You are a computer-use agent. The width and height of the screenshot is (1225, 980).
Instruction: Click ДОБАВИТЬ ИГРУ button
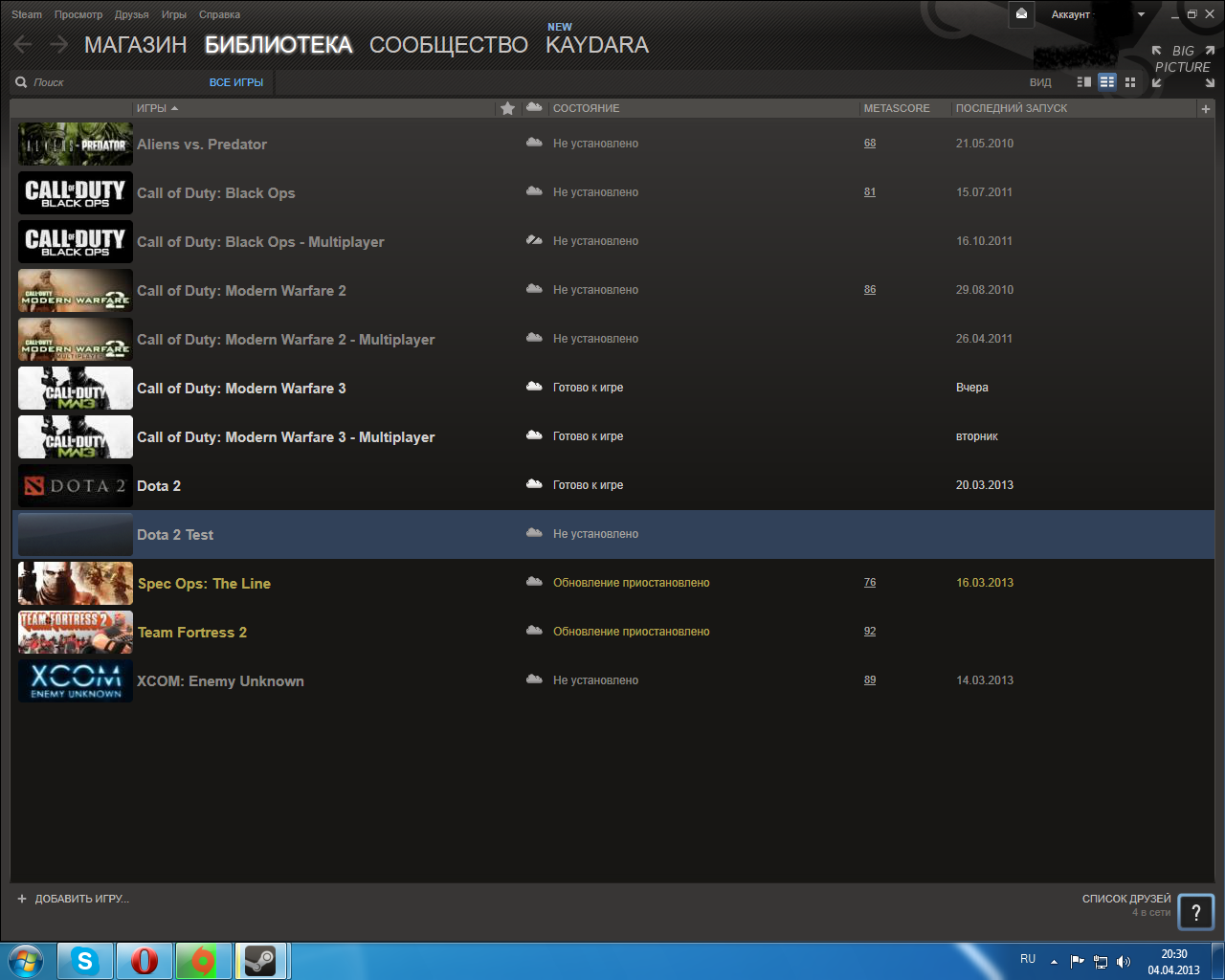pos(73,899)
